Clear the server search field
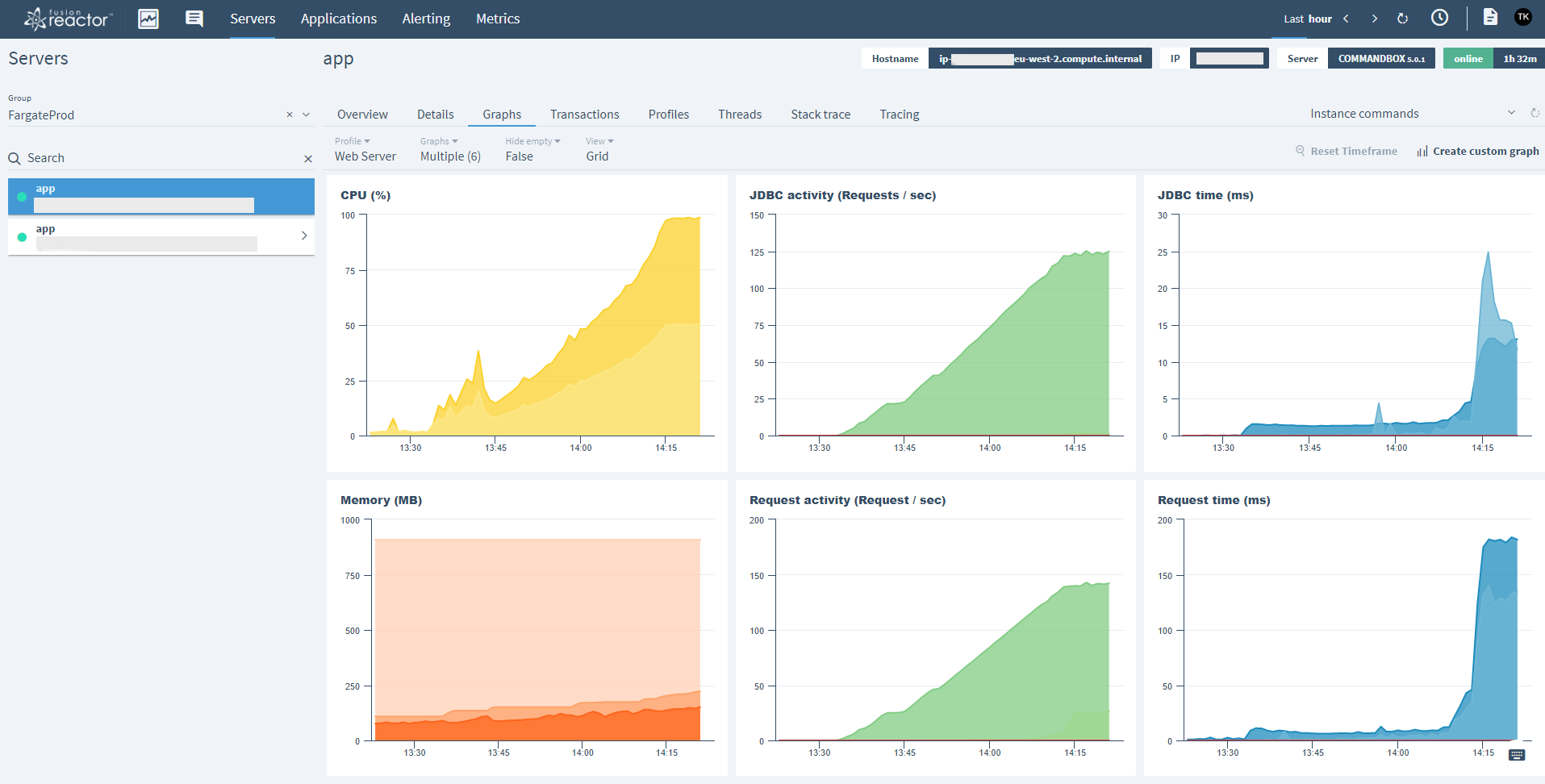 click(308, 159)
